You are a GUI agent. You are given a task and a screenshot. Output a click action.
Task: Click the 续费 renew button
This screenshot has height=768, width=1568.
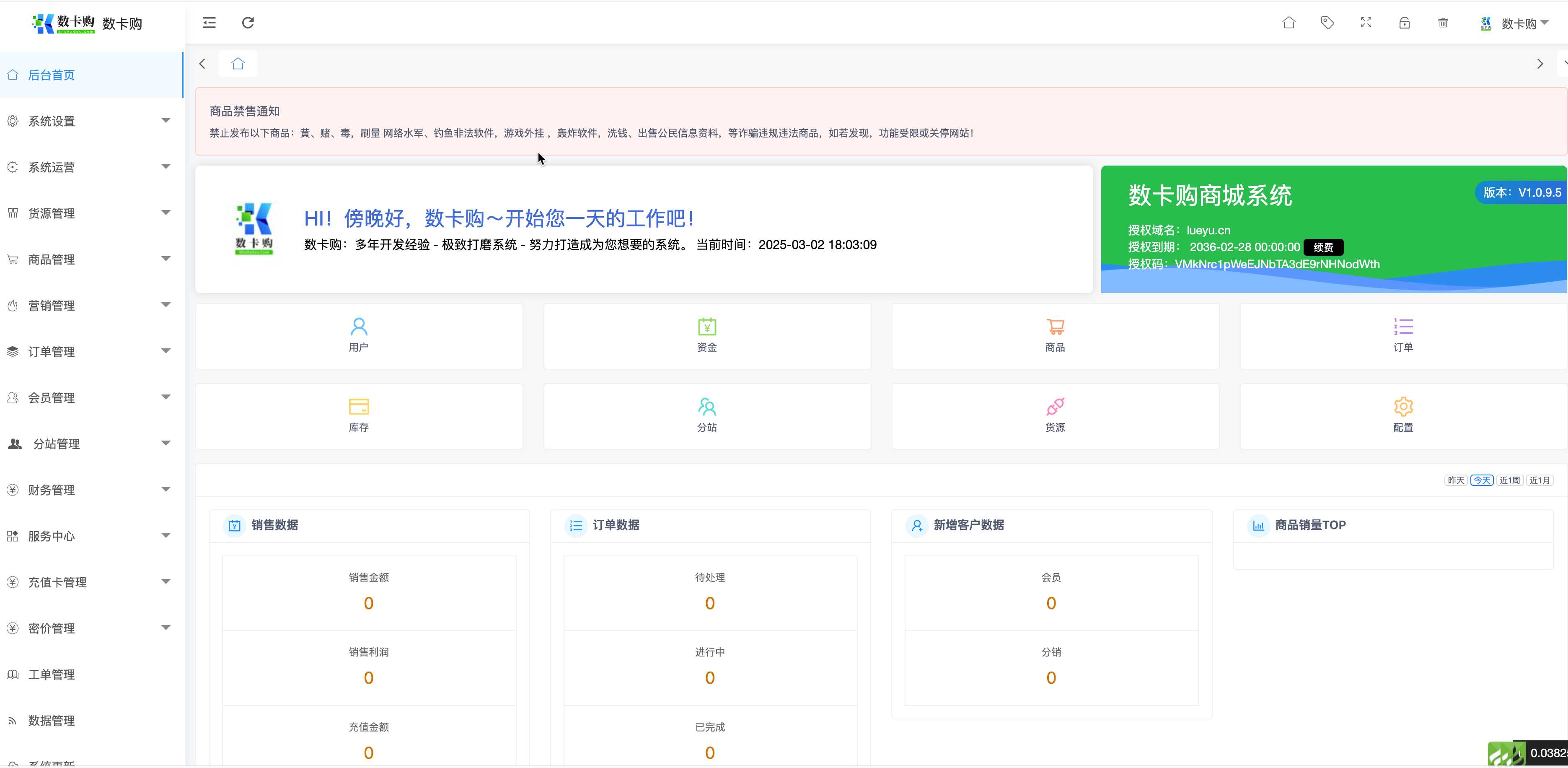point(1323,247)
